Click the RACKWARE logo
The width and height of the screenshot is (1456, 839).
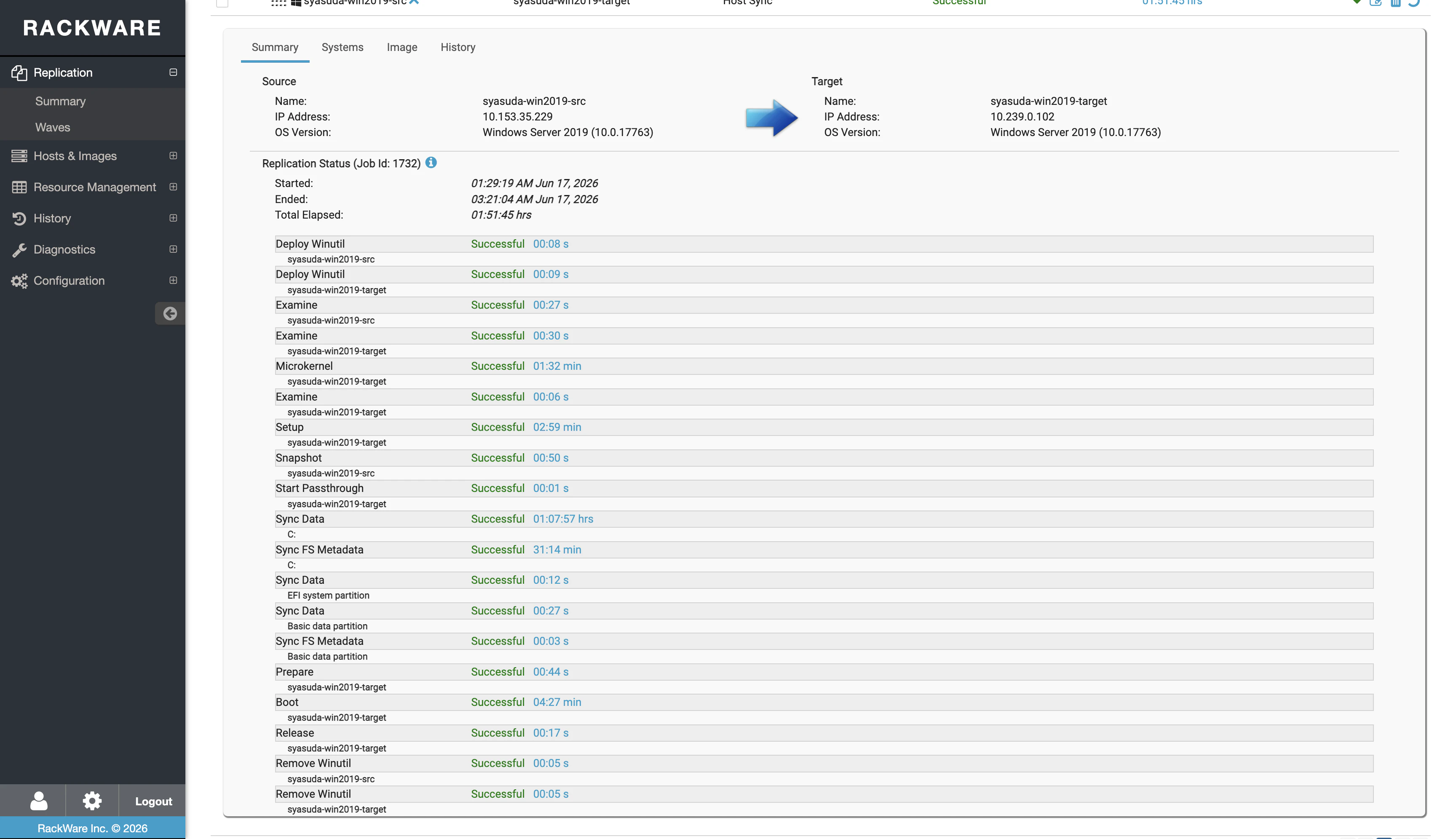(x=92, y=28)
